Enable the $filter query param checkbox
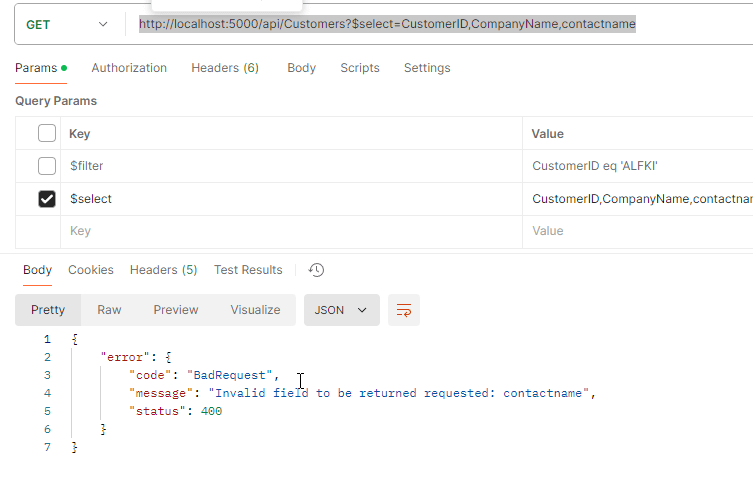The image size is (753, 490). pos(47,166)
